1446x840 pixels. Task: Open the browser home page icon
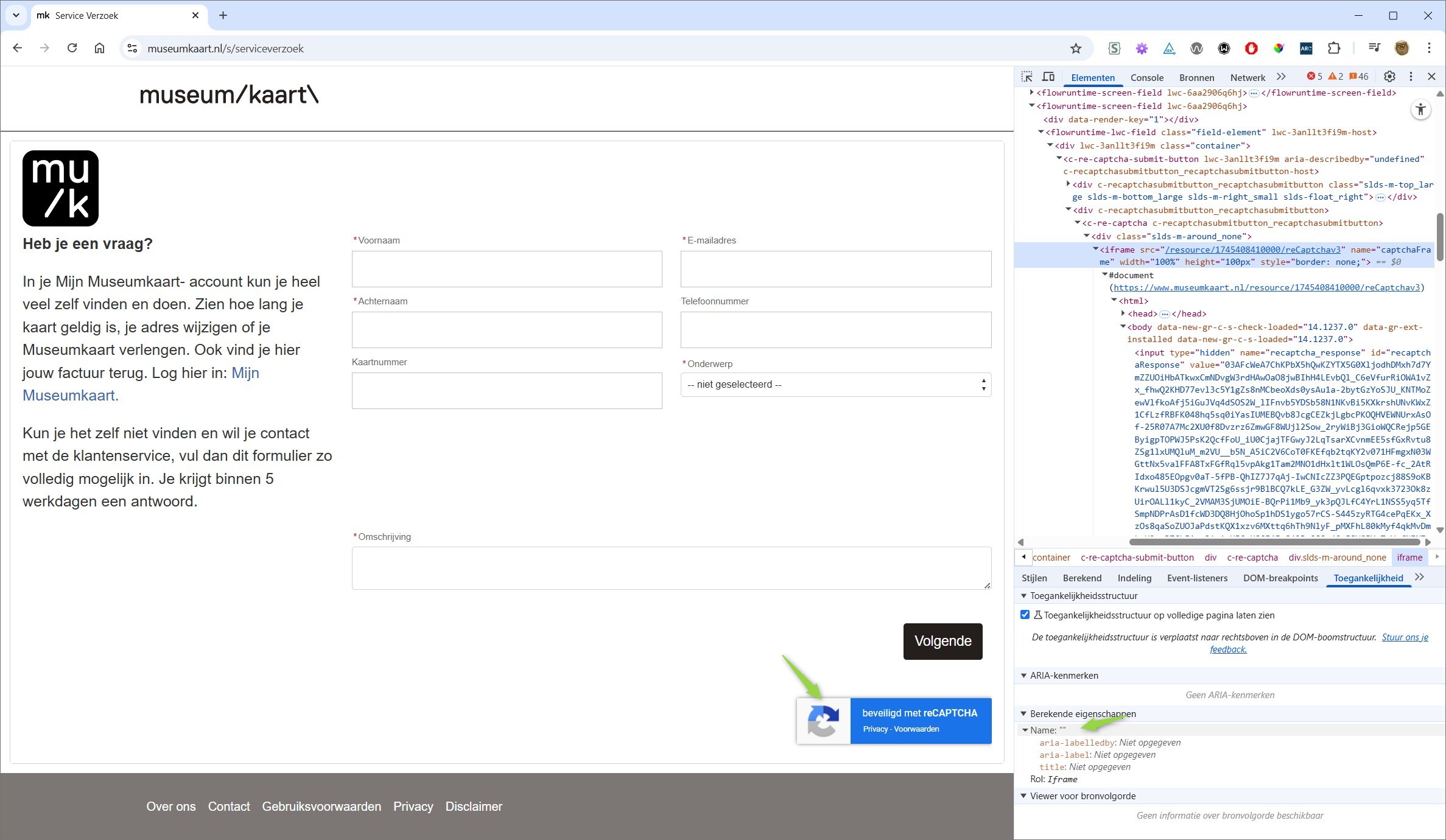pos(99,48)
